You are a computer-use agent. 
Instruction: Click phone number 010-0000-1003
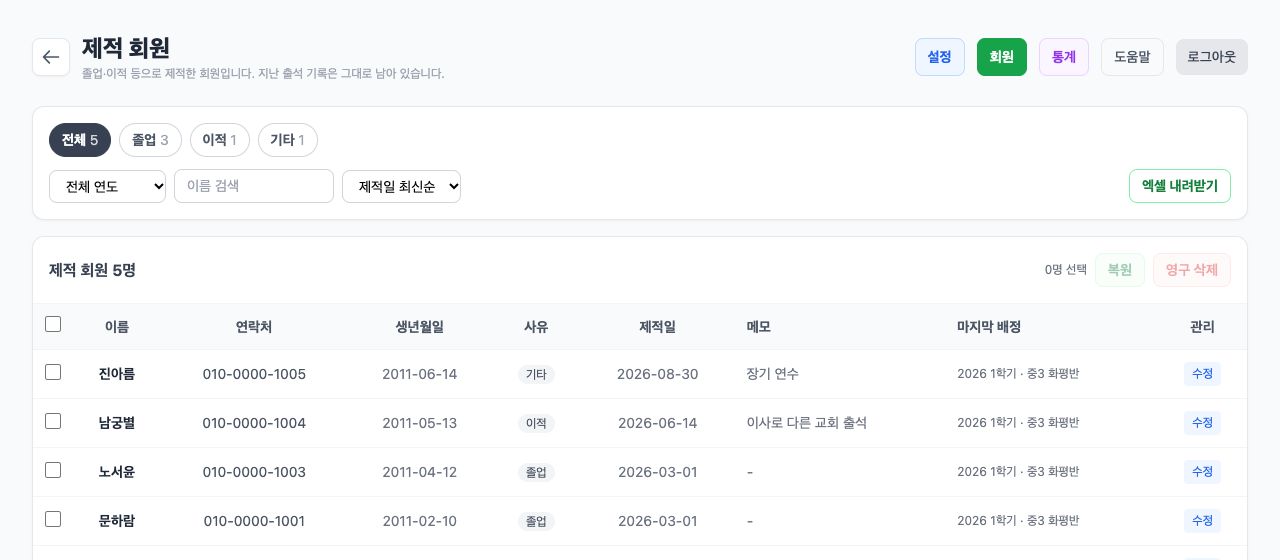pyautogui.click(x=254, y=472)
